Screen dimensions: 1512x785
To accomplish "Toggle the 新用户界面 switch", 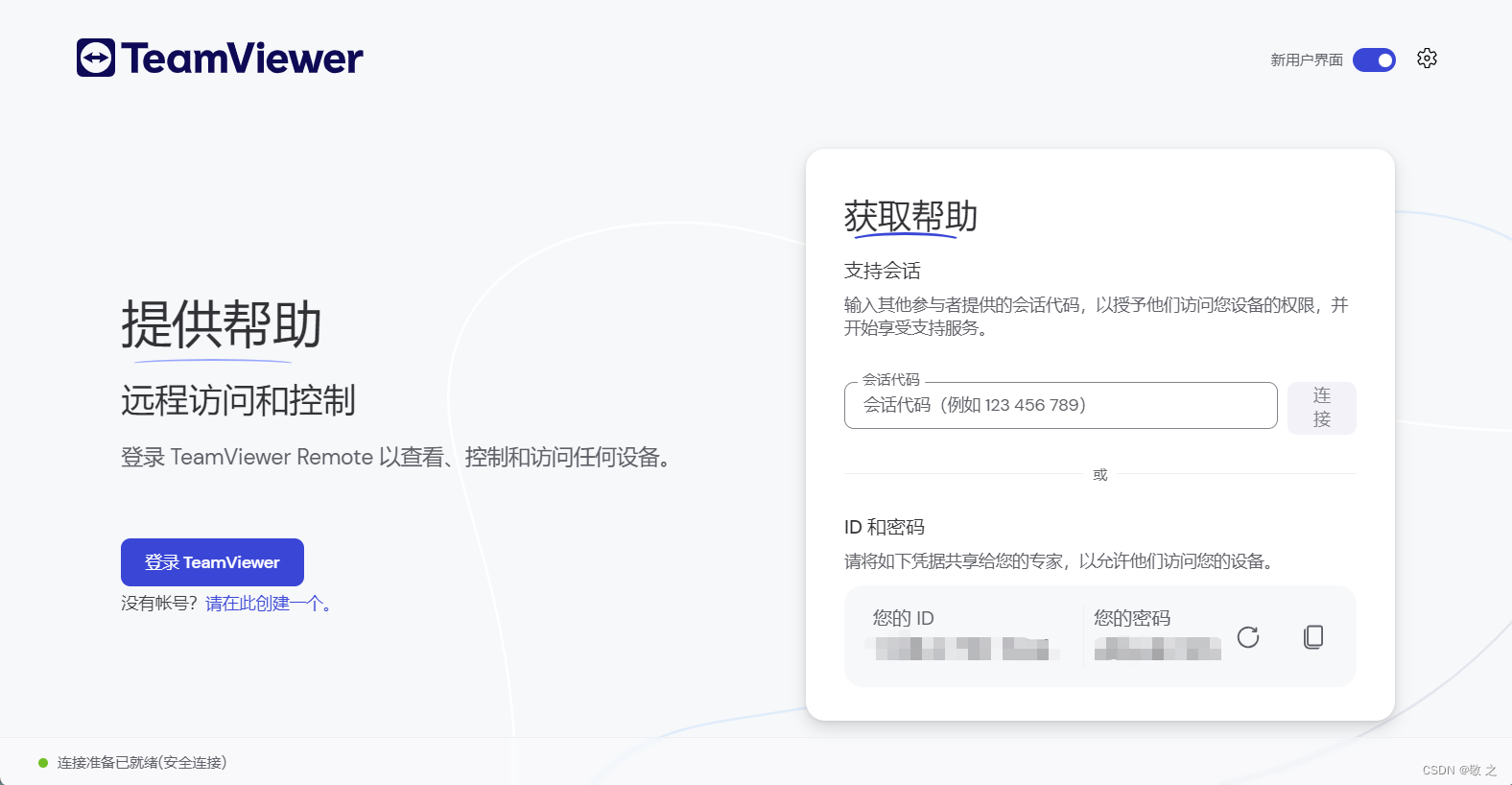I will 1374,59.
